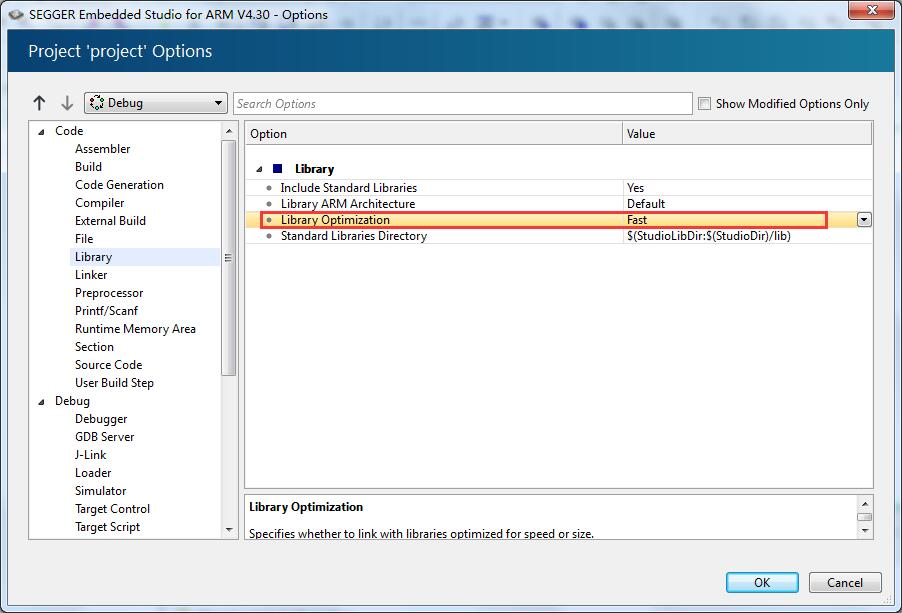Click the Standard Libraries Directory option

click(353, 236)
